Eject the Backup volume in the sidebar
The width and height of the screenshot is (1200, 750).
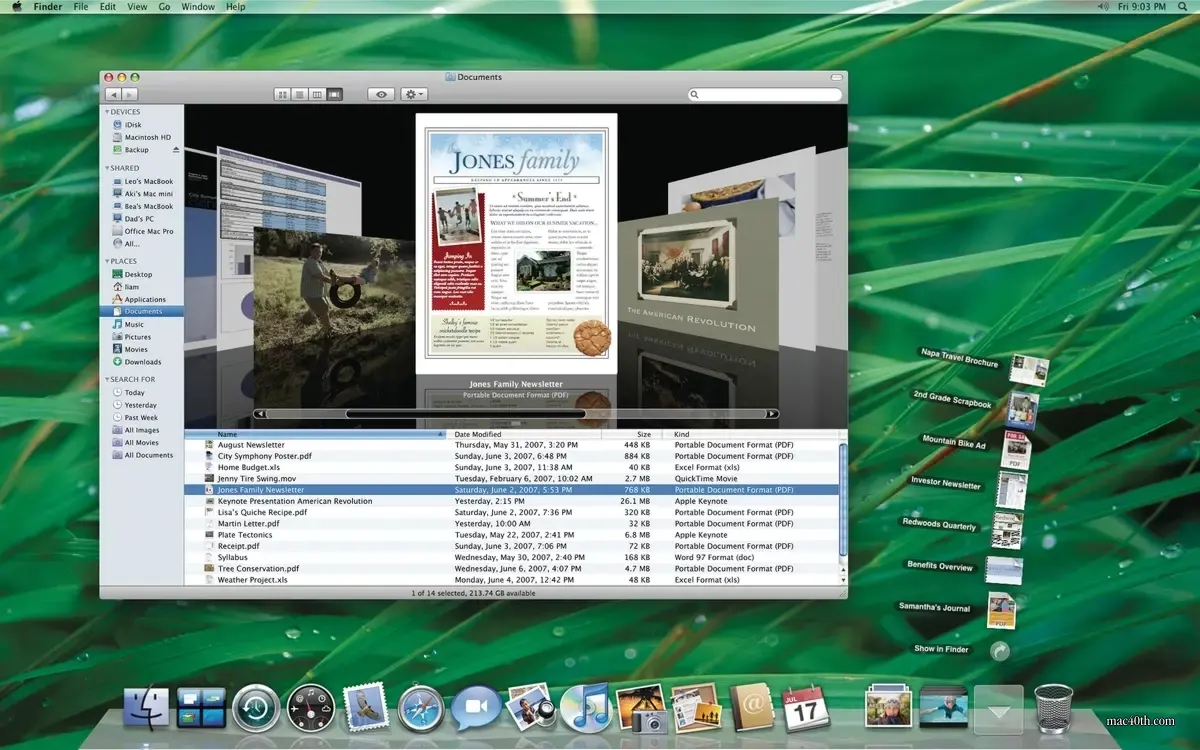point(175,149)
